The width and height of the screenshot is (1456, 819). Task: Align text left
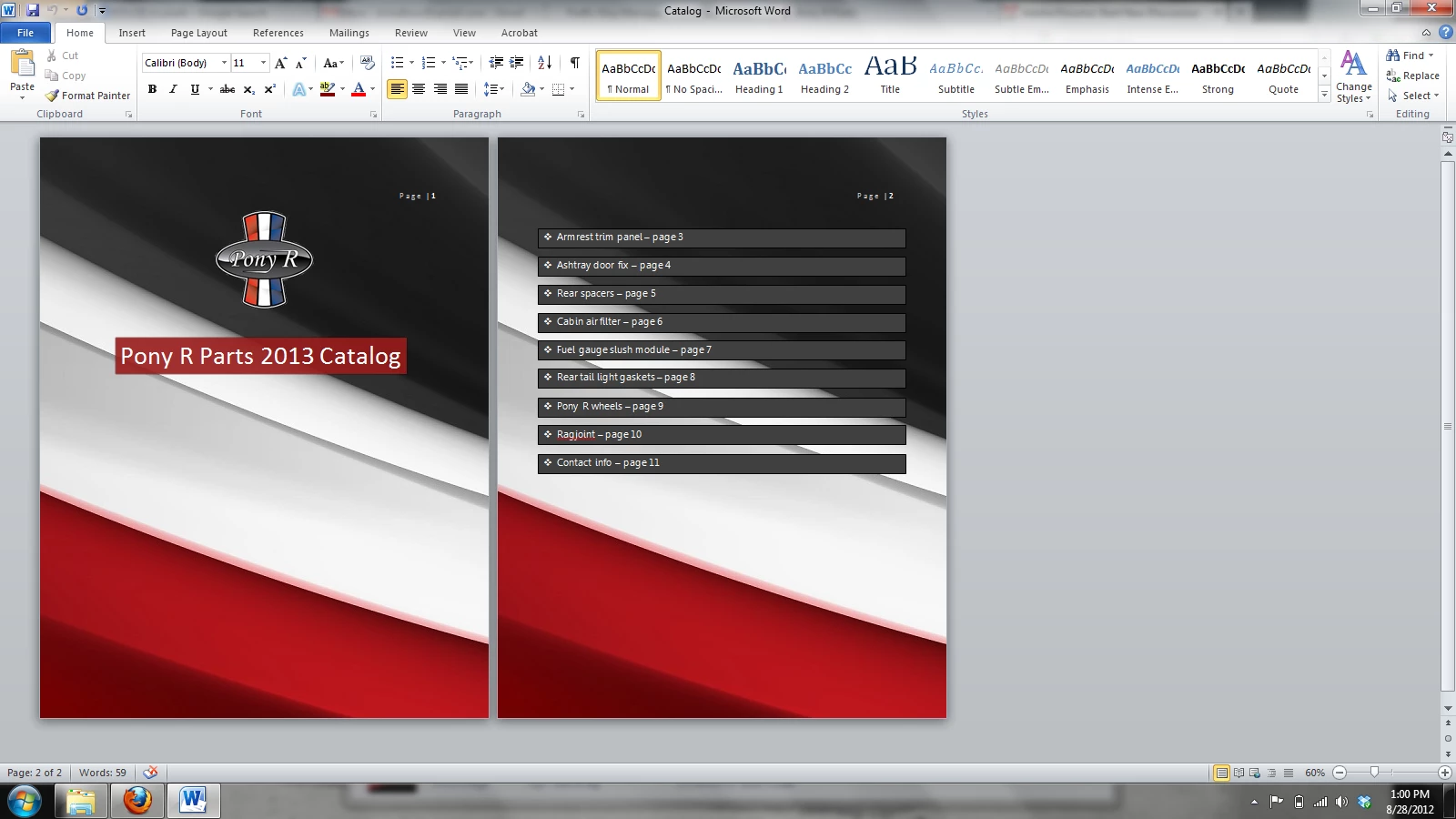(397, 89)
